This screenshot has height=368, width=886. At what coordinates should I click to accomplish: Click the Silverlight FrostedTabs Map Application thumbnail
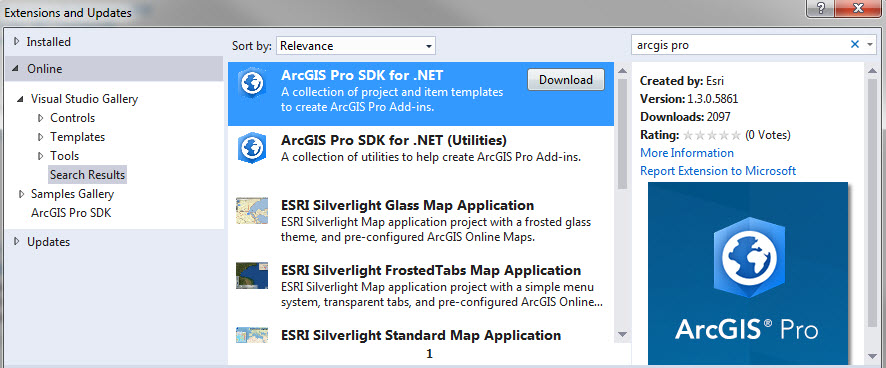coord(251,275)
